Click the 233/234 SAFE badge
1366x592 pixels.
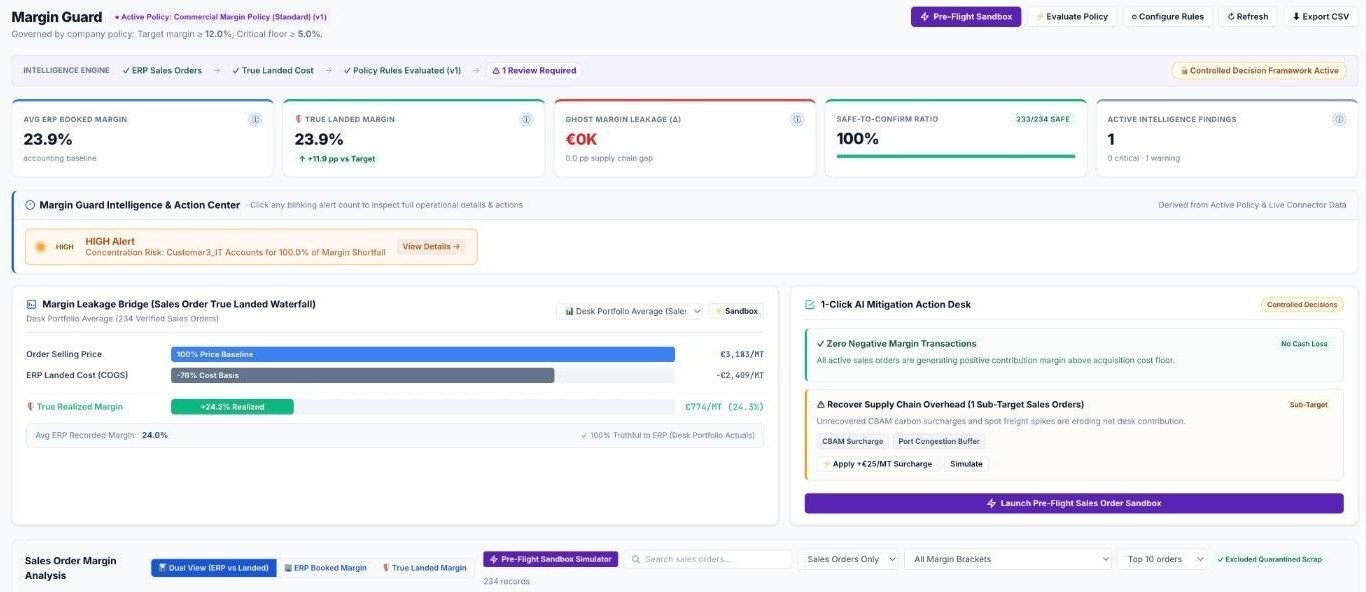pos(1043,119)
